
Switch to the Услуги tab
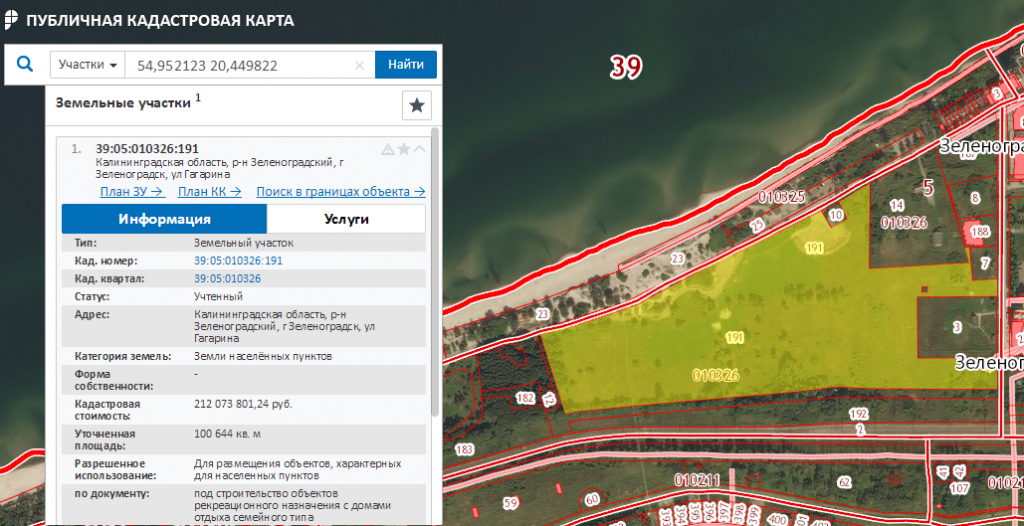[x=346, y=219]
